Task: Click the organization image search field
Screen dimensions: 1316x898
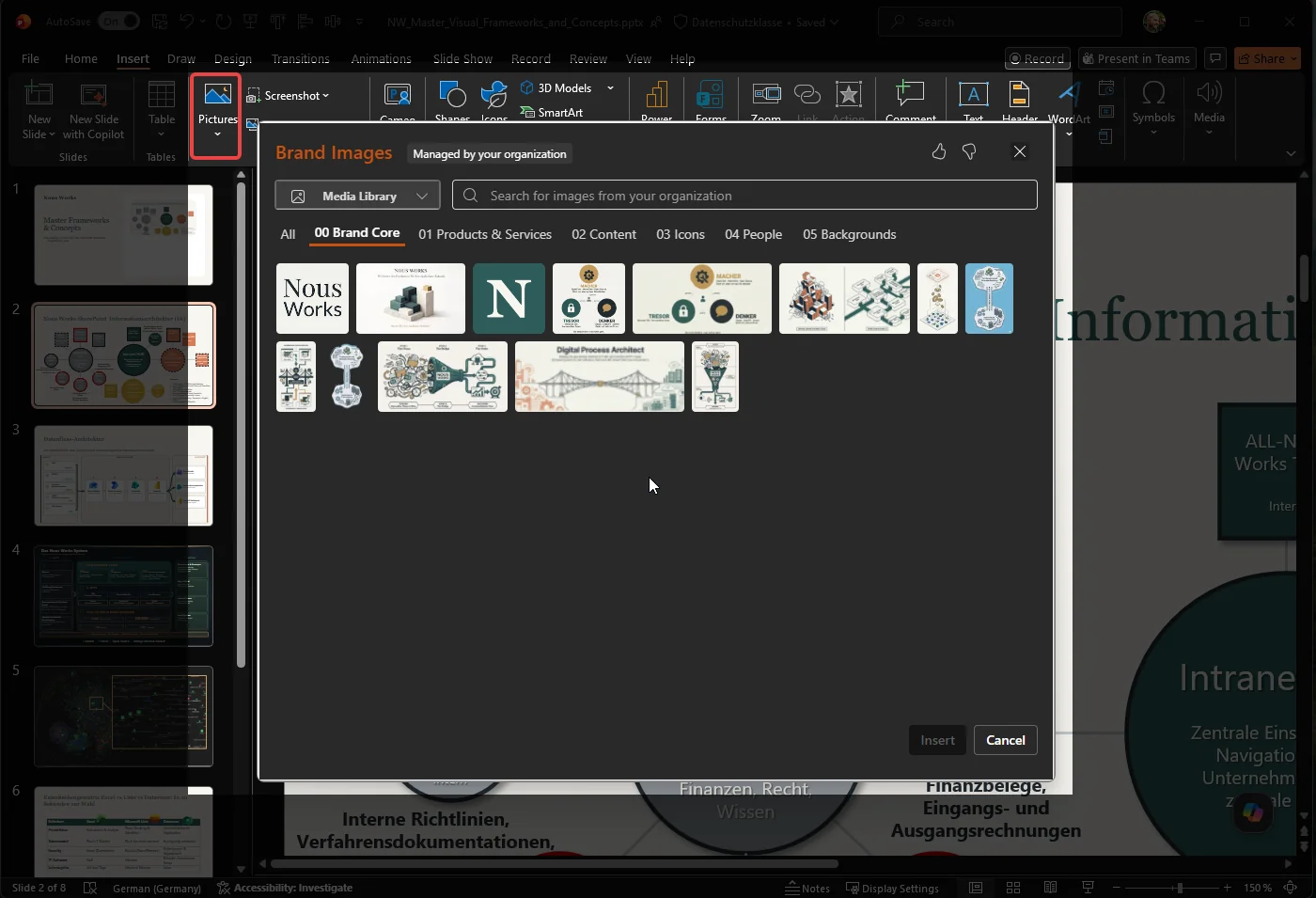Action: pyautogui.click(x=744, y=195)
